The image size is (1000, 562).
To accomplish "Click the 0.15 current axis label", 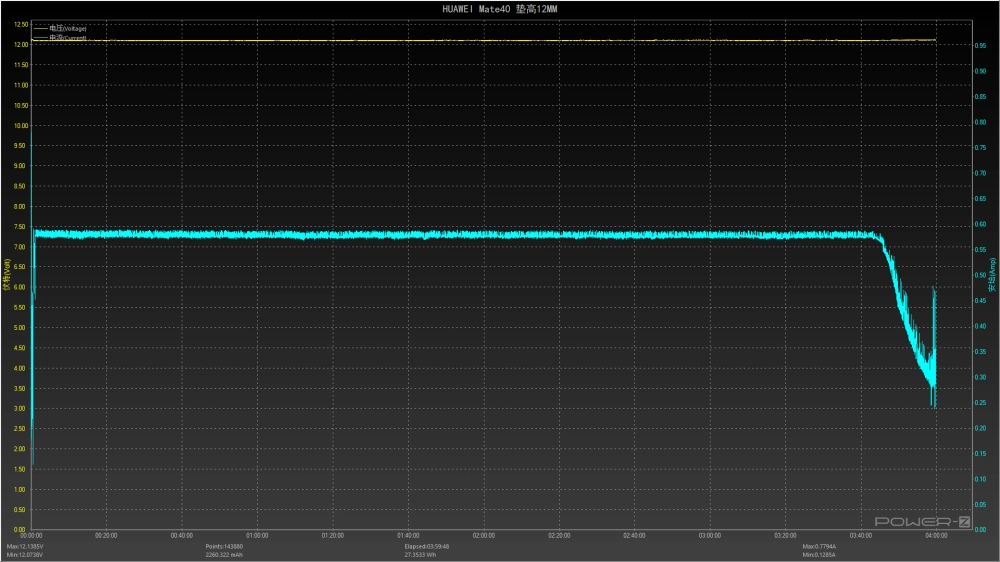I will (980, 454).
